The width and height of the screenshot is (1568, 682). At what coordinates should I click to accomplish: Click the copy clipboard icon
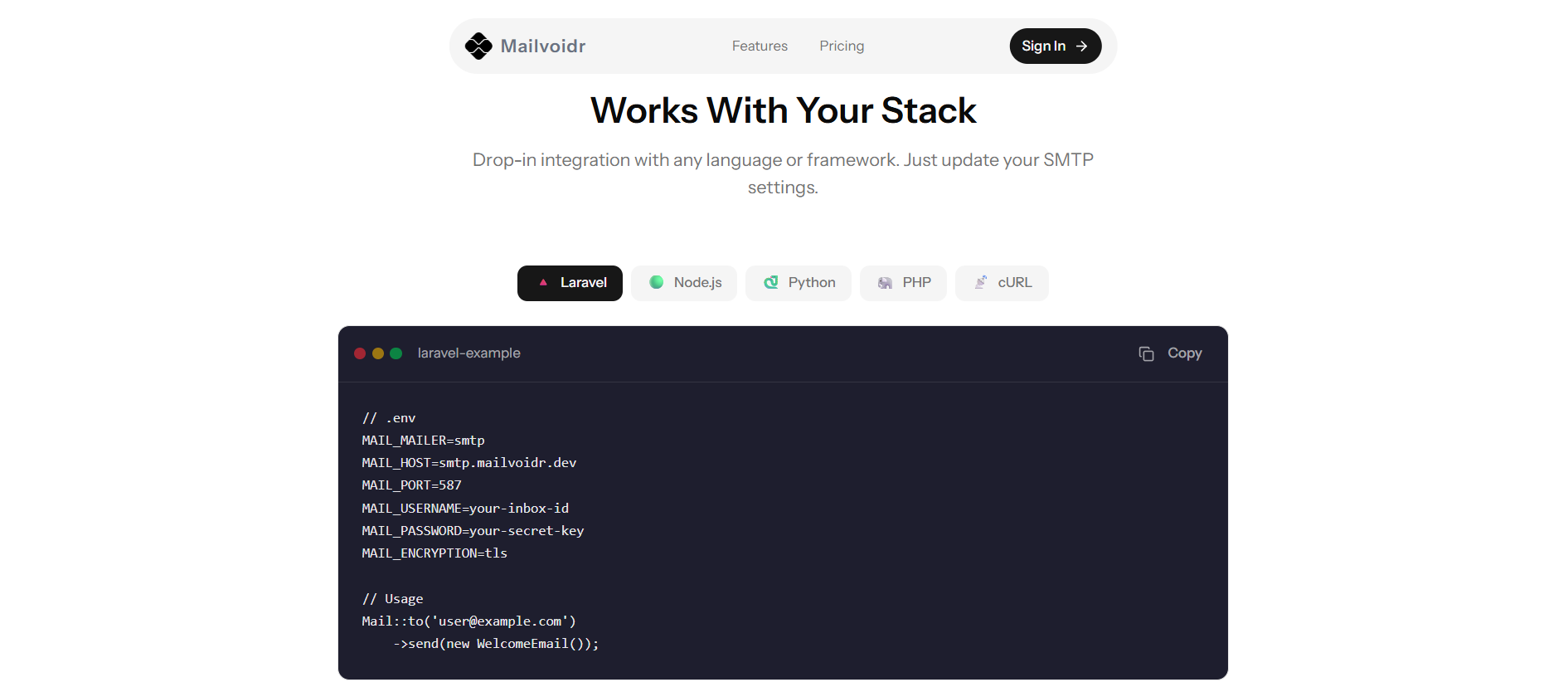1146,353
